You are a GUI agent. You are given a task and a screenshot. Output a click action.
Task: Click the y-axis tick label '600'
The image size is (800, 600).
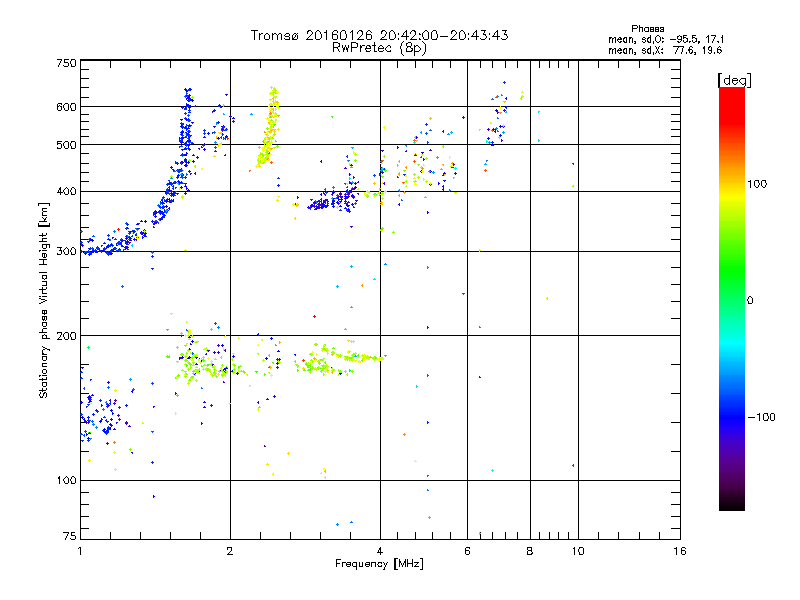click(x=66, y=107)
